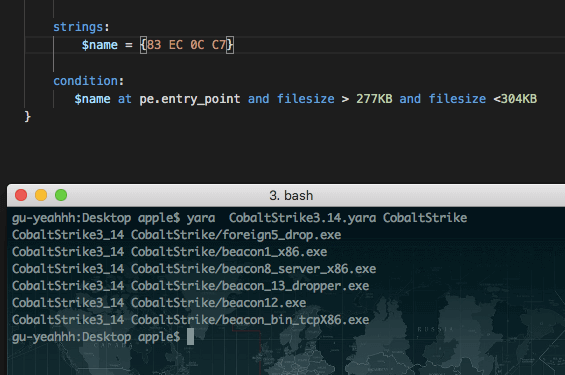Click the 304KB value in condition
The image size is (565, 375).
point(519,99)
